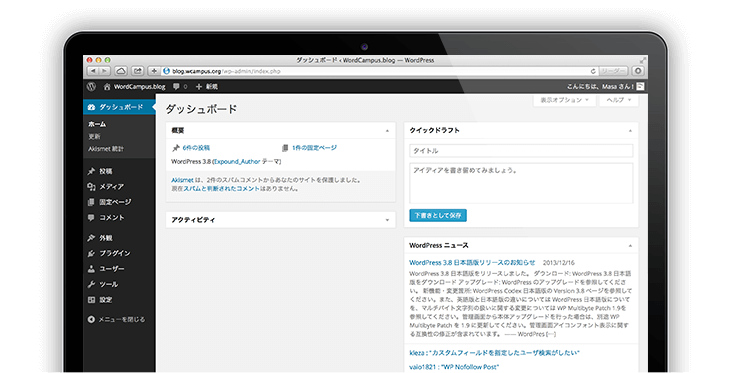Click the 外観 appearance brush icon

91,238
